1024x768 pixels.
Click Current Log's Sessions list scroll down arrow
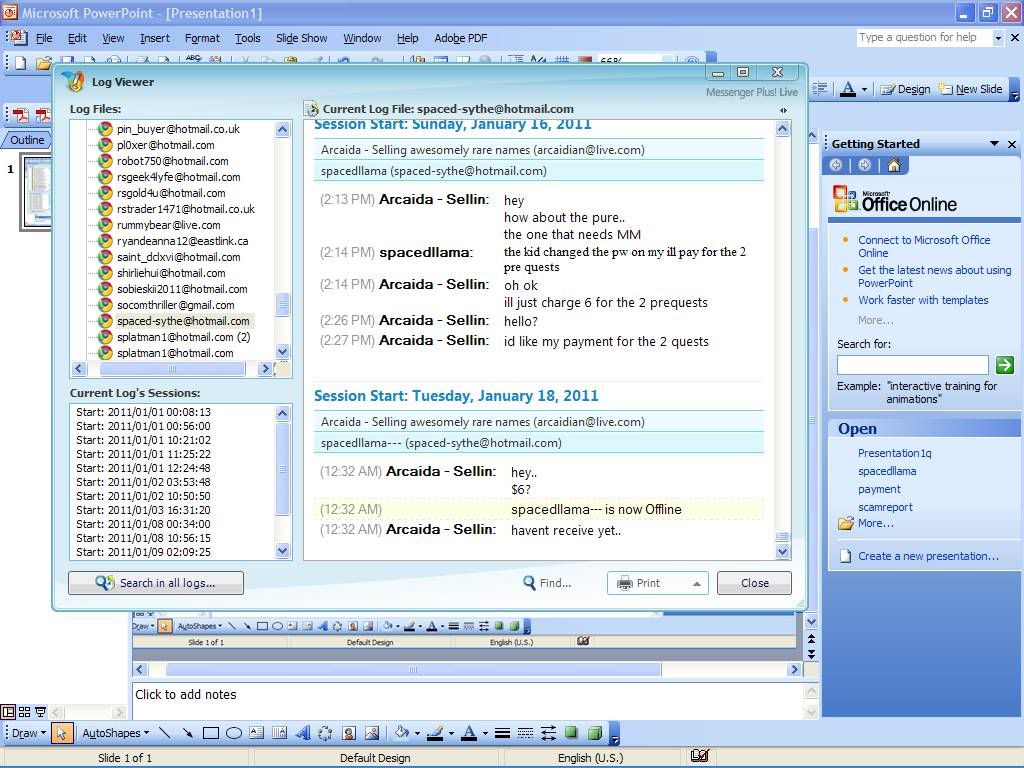282,551
